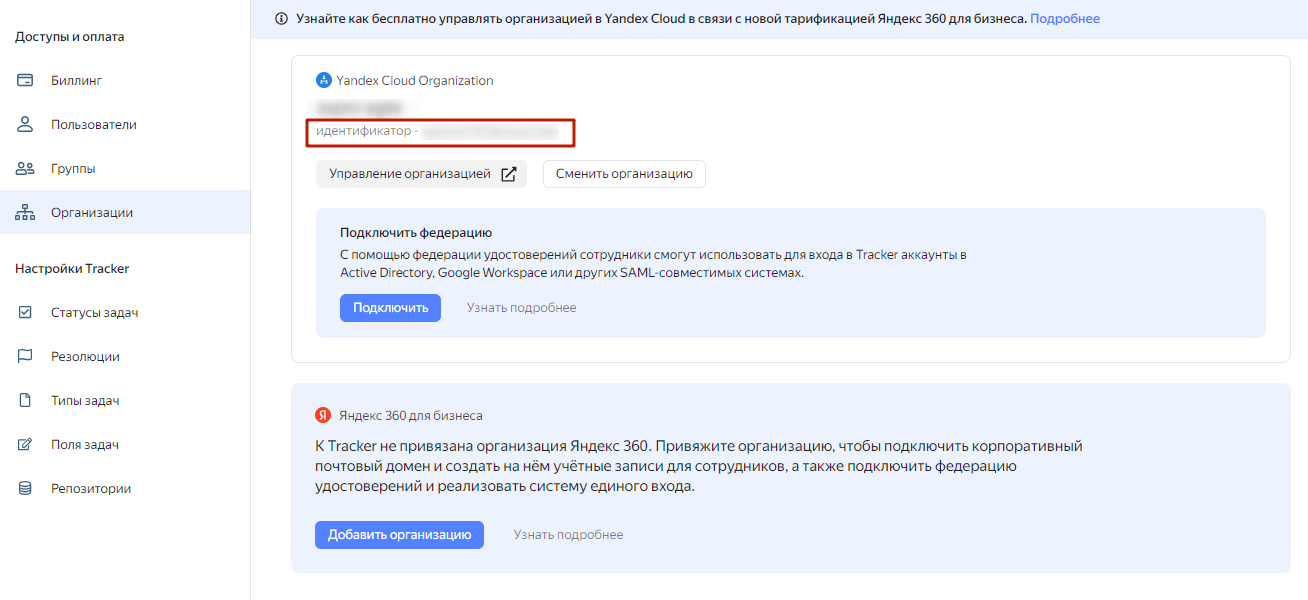Click the Organizations hierarchy icon
Image resolution: width=1308 pixels, height=600 pixels.
tap(26, 212)
